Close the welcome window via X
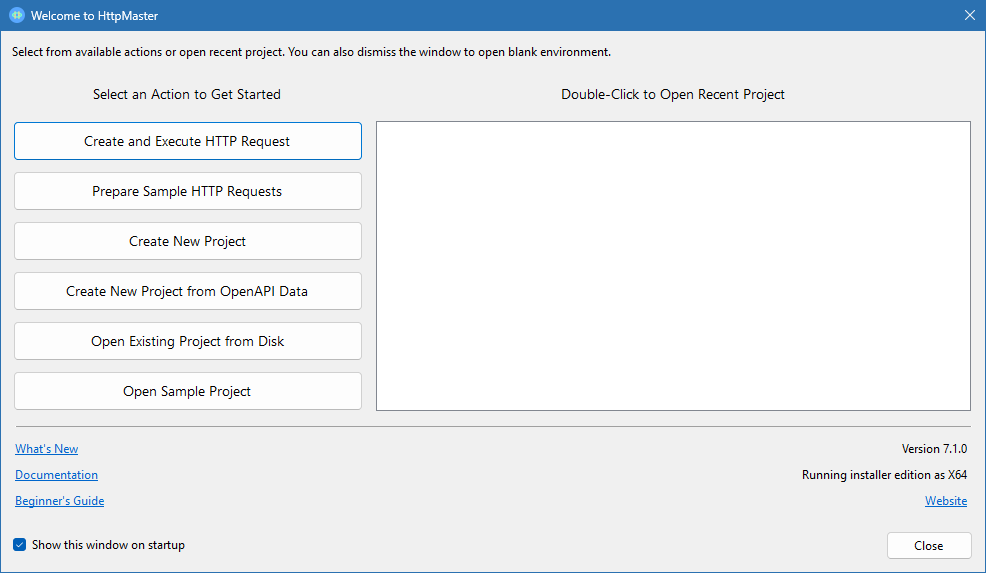Image resolution: width=986 pixels, height=573 pixels. [970, 15]
